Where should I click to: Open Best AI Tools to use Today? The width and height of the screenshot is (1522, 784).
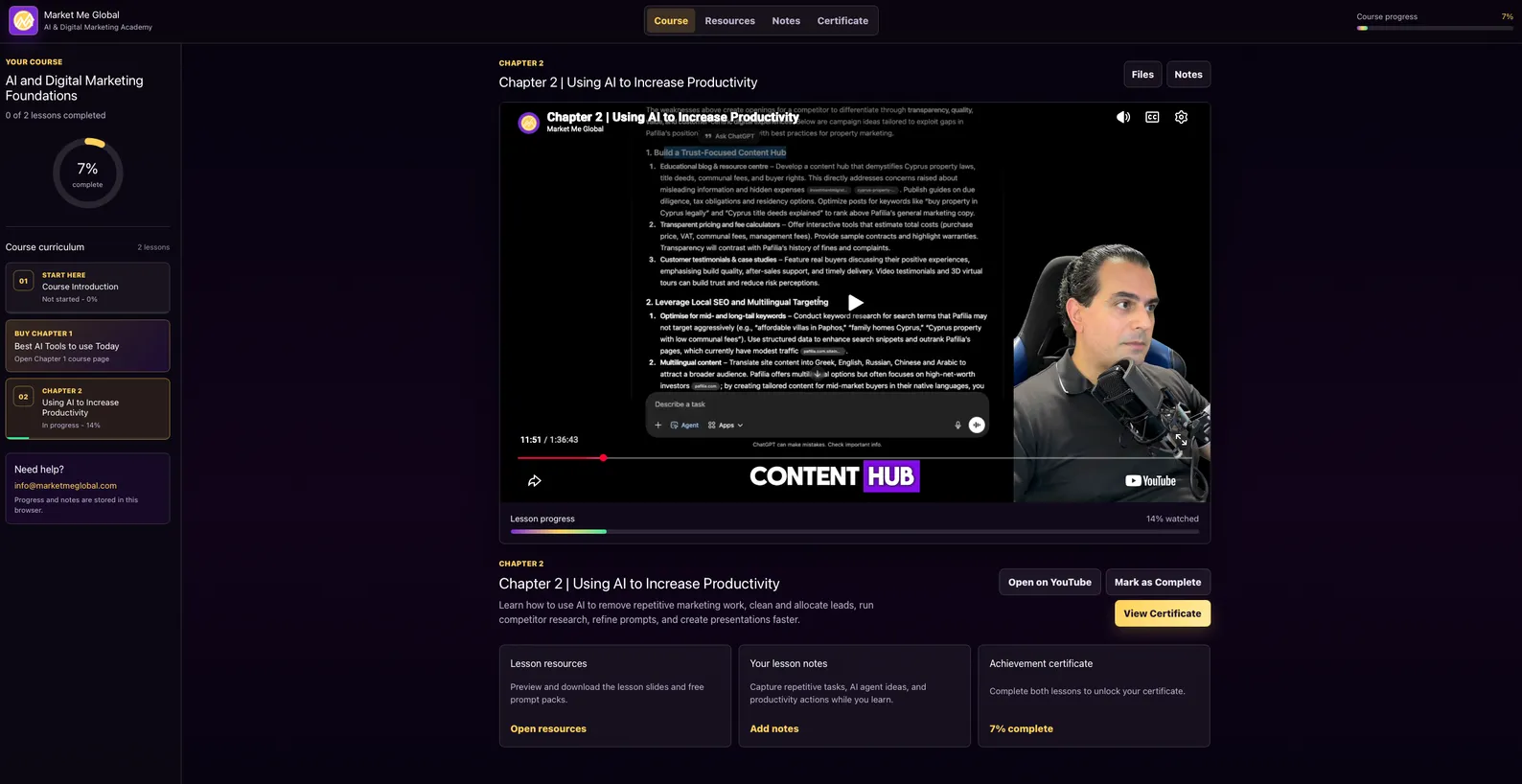pos(87,346)
